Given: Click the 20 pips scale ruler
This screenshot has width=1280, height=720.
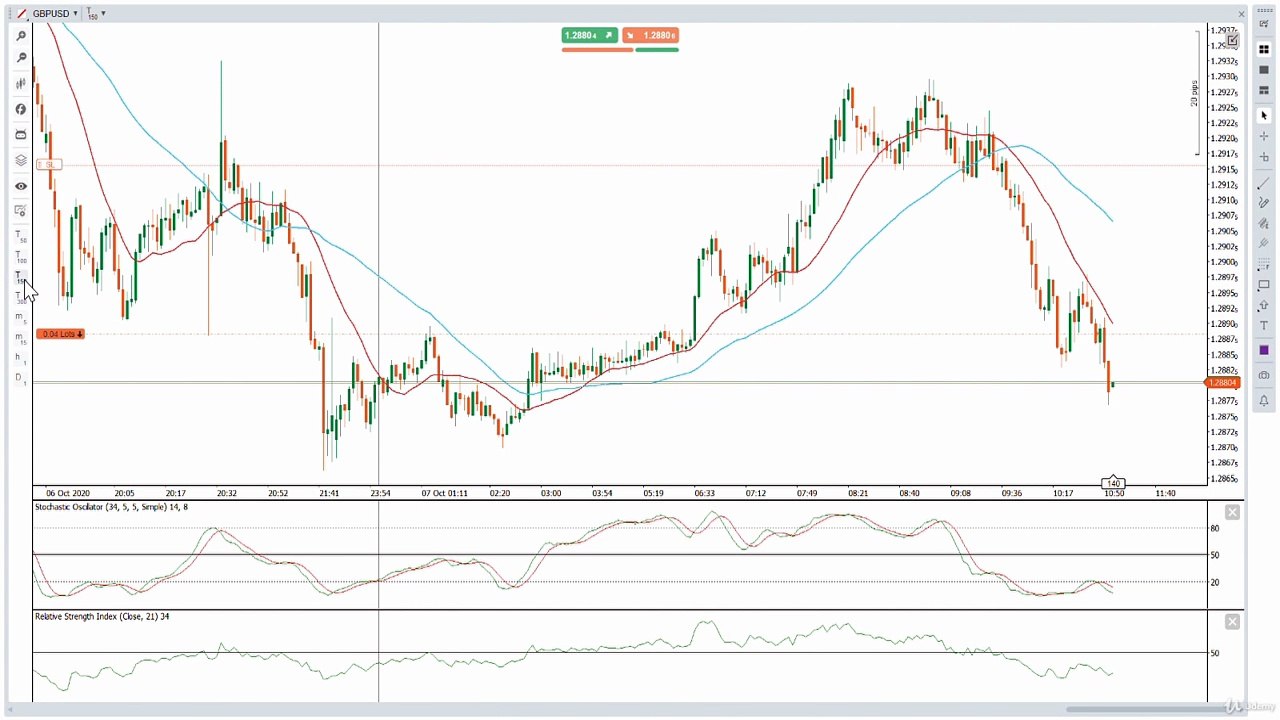Looking at the screenshot, I should point(1196,94).
